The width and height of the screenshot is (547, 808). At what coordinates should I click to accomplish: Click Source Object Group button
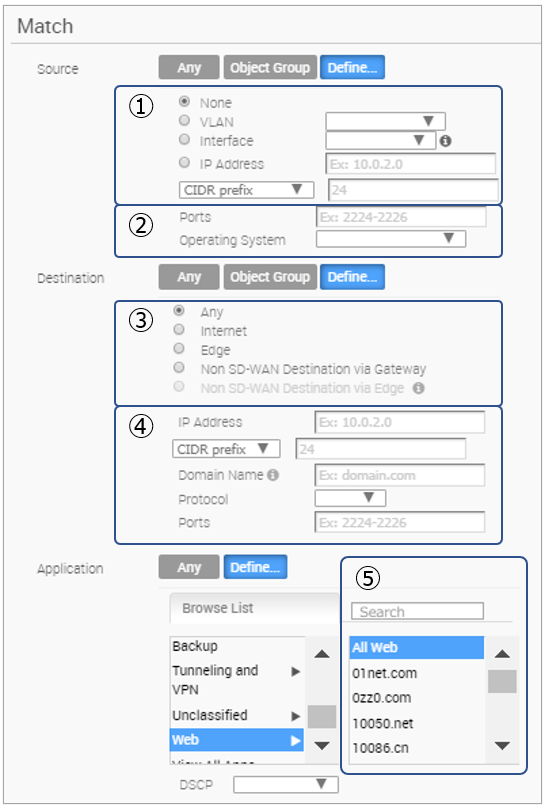pyautogui.click(x=270, y=68)
